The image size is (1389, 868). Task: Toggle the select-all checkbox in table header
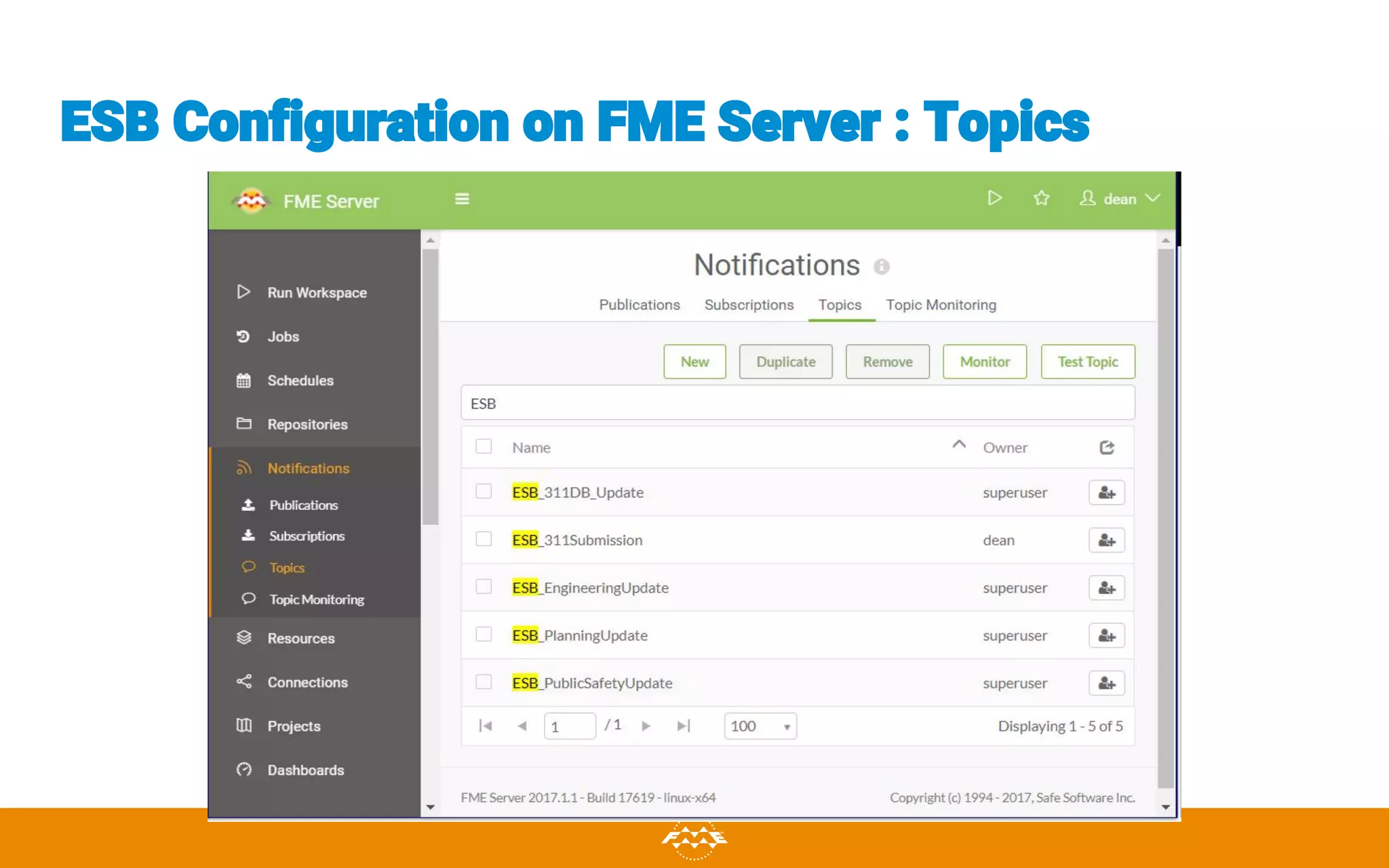click(x=484, y=446)
